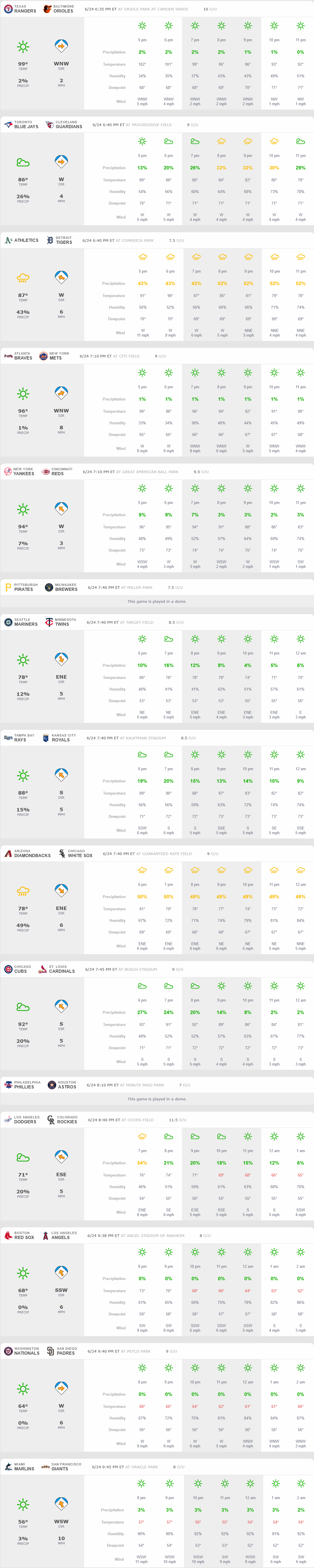Click the ENE wind direction icon for Mariners–Twins

pyautogui.click(x=61, y=660)
